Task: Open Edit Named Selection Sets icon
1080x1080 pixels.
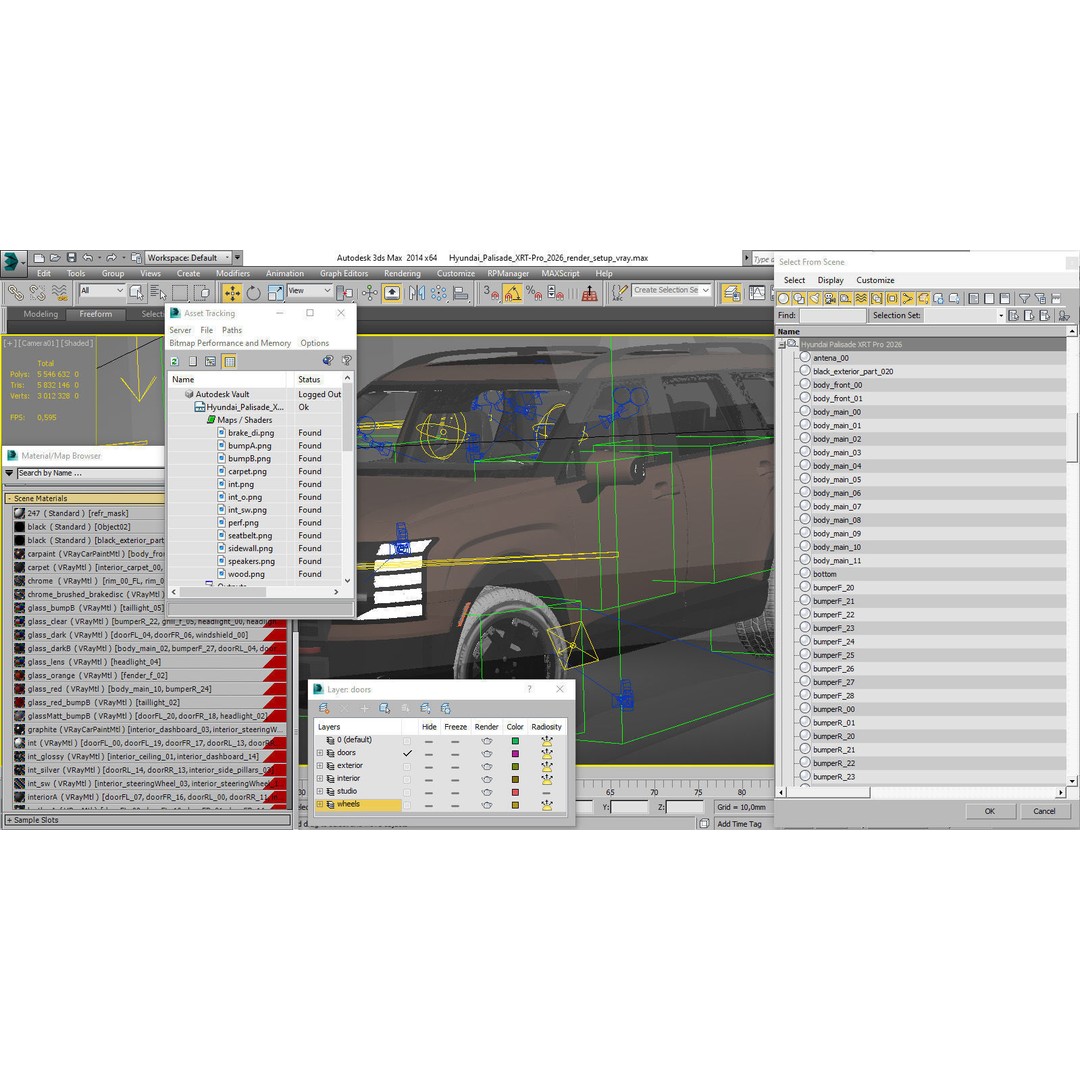Action: click(x=619, y=293)
